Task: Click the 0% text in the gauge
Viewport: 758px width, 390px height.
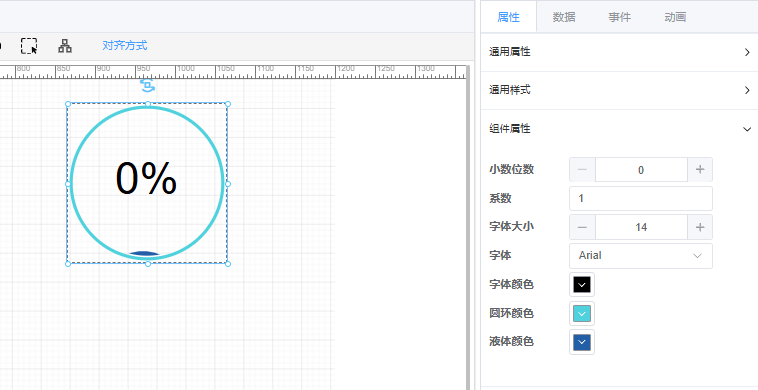Action: click(146, 179)
